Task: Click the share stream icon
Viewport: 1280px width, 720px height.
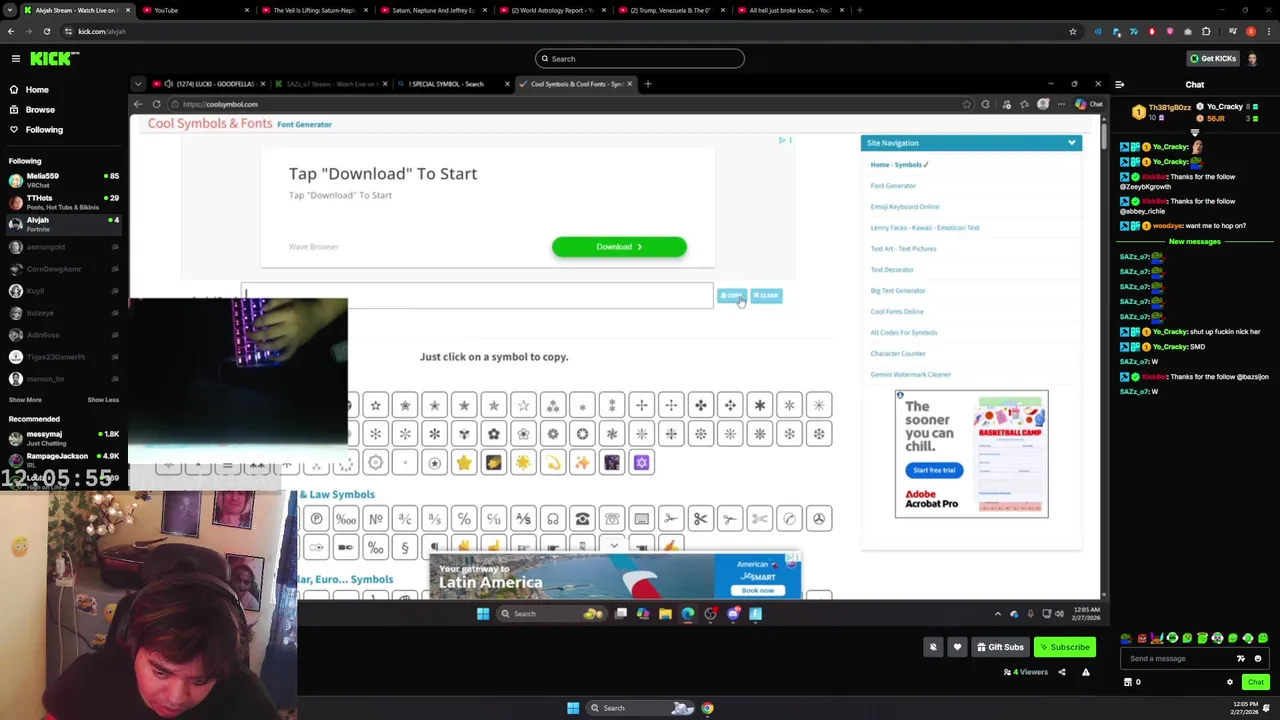Action: point(1062,672)
